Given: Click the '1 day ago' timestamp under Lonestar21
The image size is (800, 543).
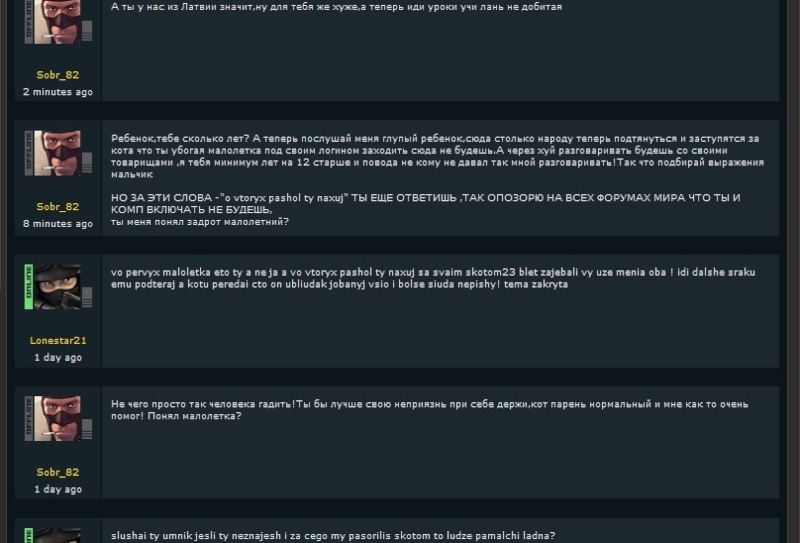Looking at the screenshot, I should click(x=58, y=357).
